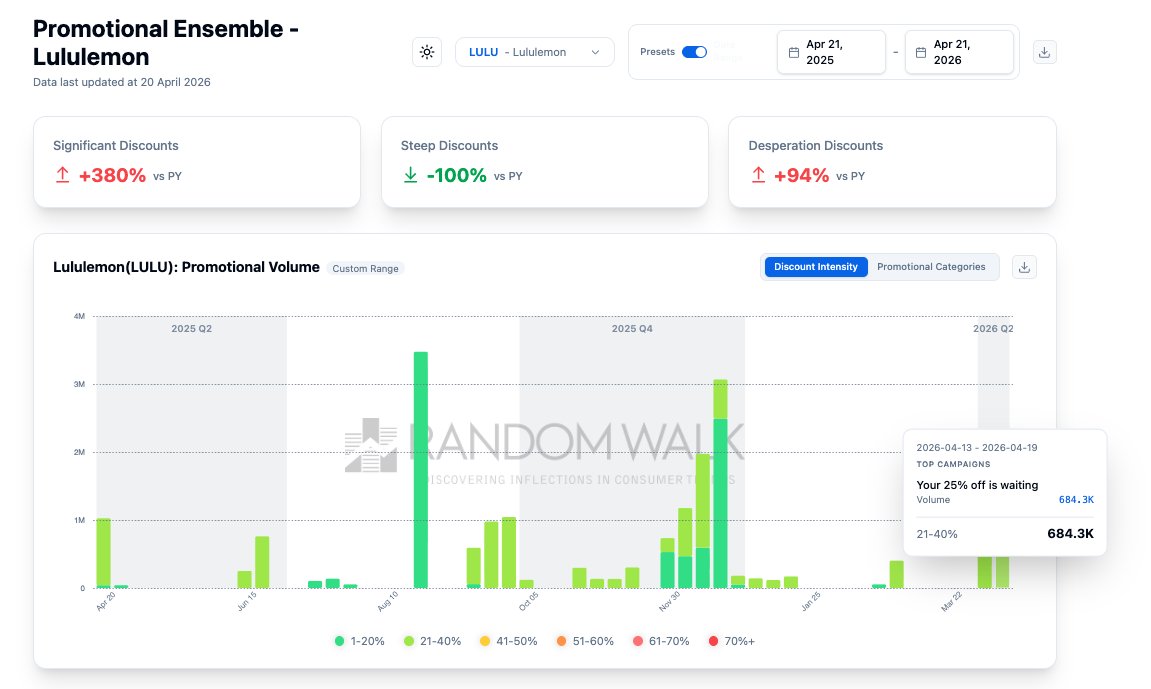Screen dimensions: 1151x689
Task: Toggle the light mode sun icon
Action: (426, 52)
